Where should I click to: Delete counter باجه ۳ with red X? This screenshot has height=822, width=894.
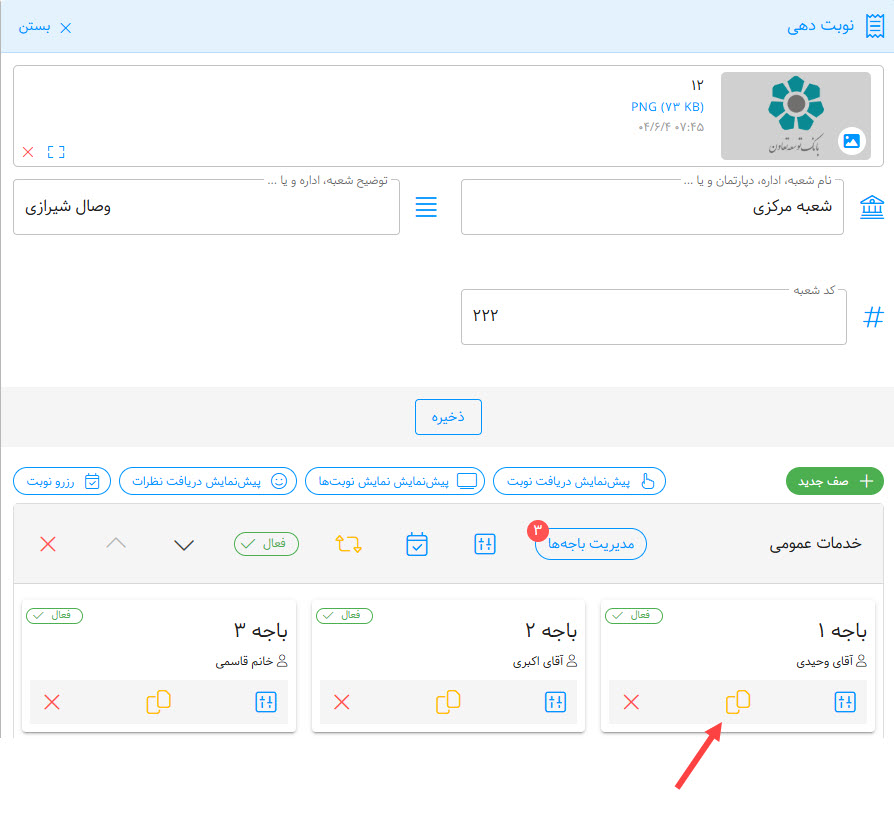coord(52,702)
